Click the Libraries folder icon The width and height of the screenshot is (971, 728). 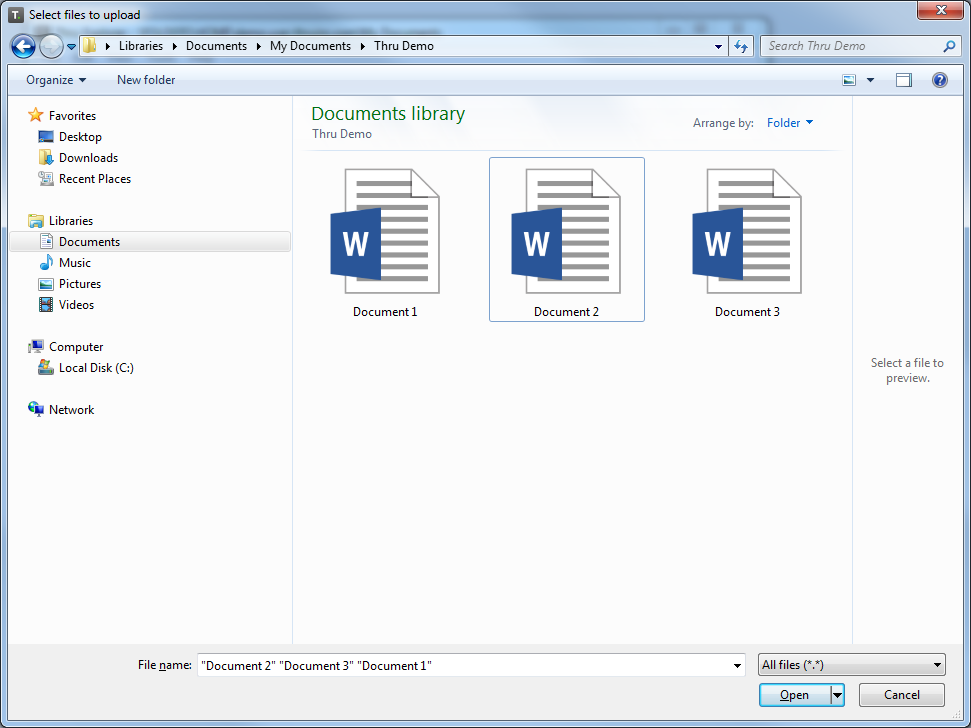pyautogui.click(x=35, y=221)
